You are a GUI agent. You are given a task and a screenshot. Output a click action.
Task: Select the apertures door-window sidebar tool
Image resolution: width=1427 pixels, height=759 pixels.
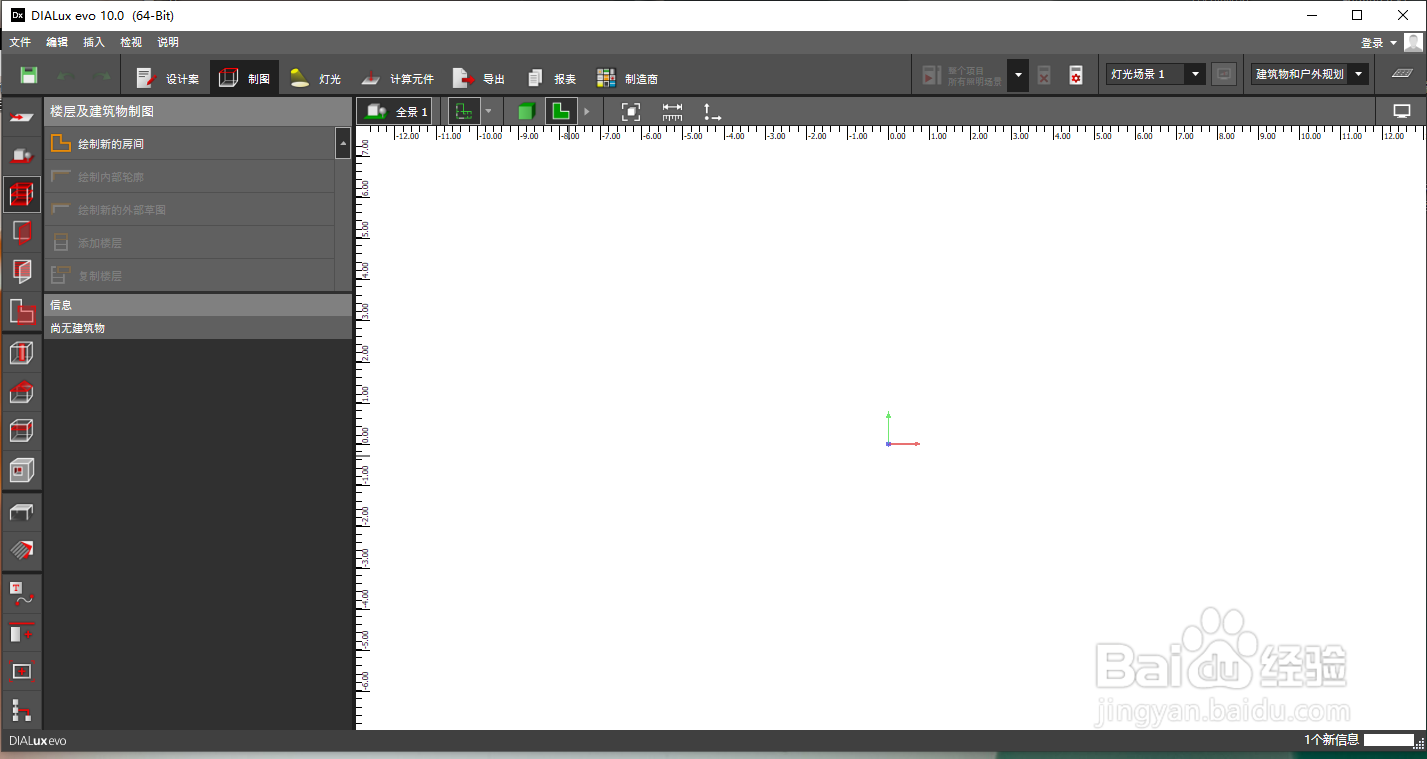(22, 232)
